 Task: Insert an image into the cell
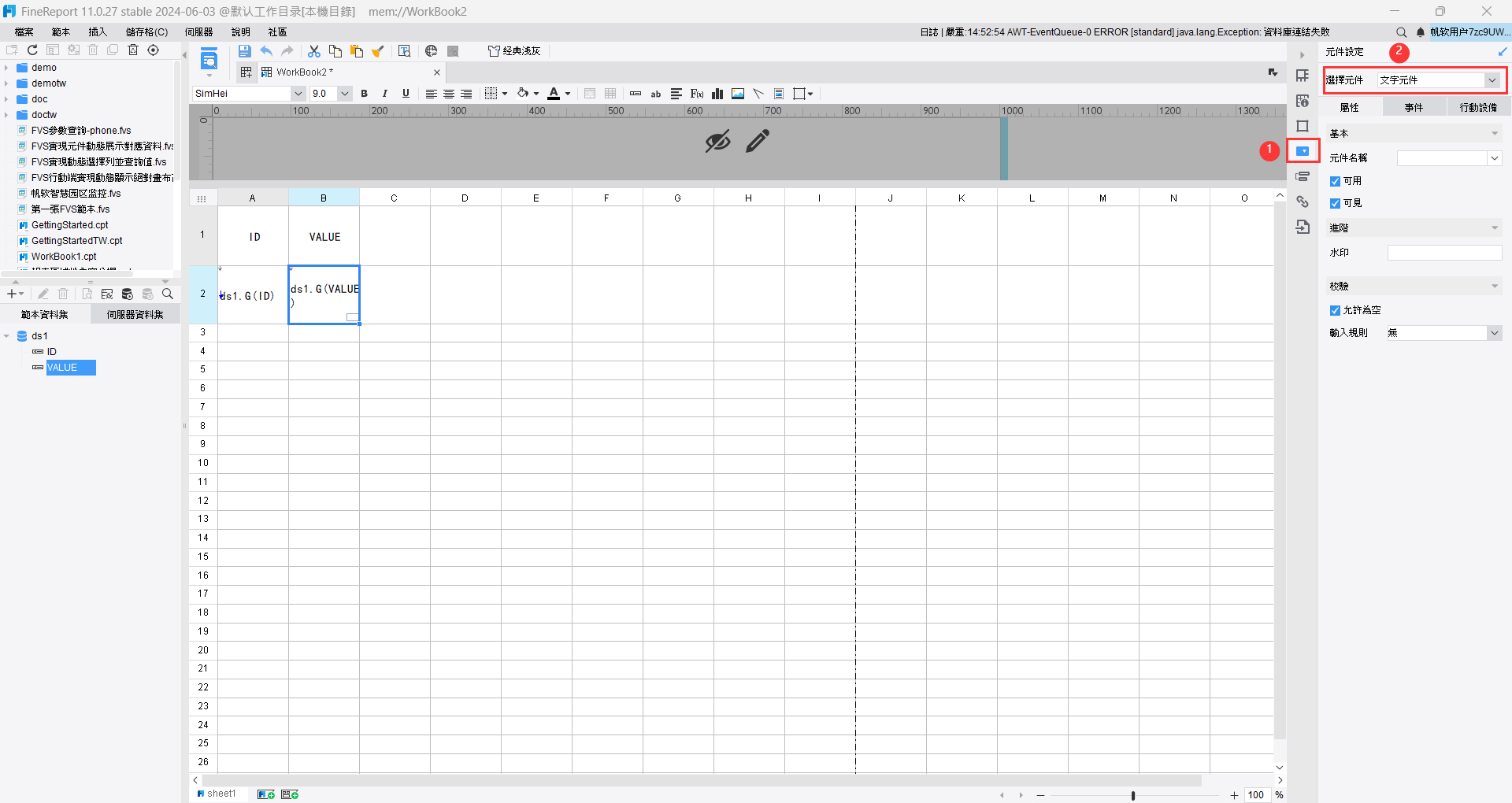[738, 94]
